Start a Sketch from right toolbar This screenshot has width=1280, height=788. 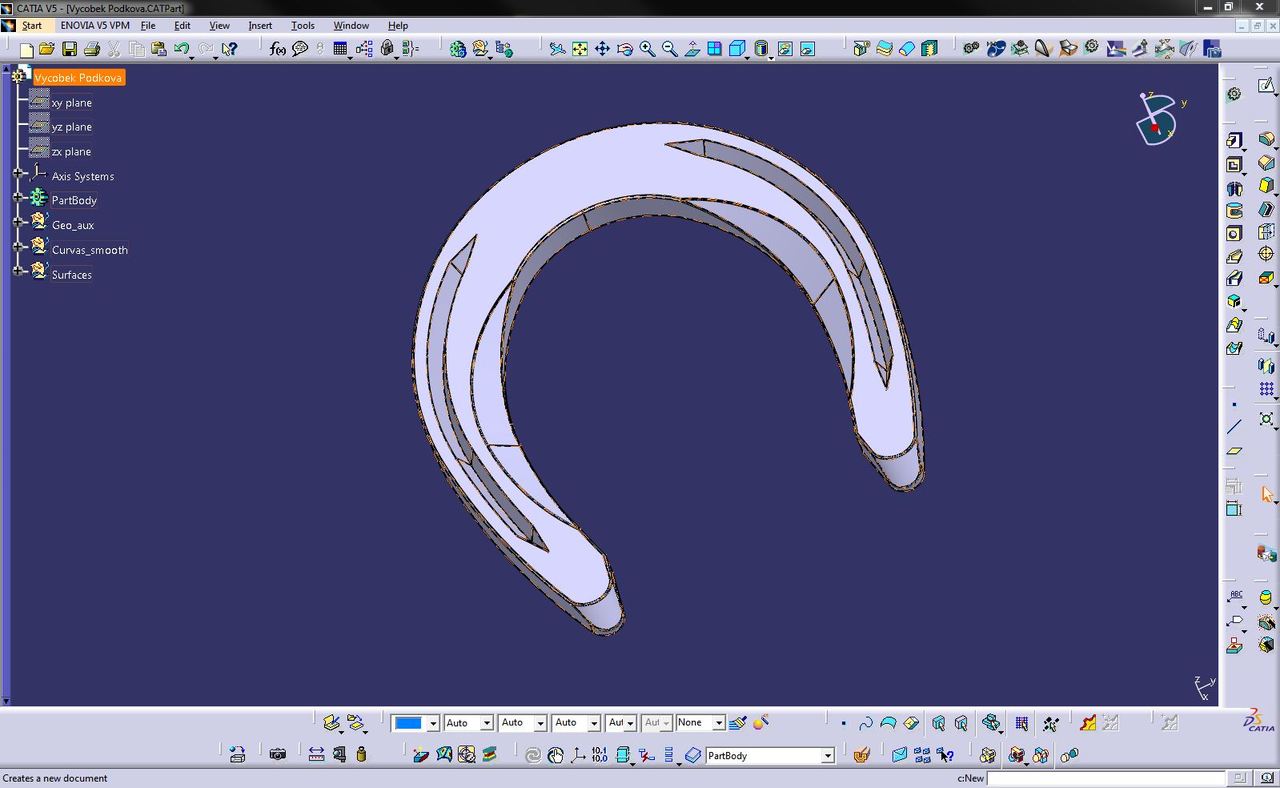pos(1266,87)
